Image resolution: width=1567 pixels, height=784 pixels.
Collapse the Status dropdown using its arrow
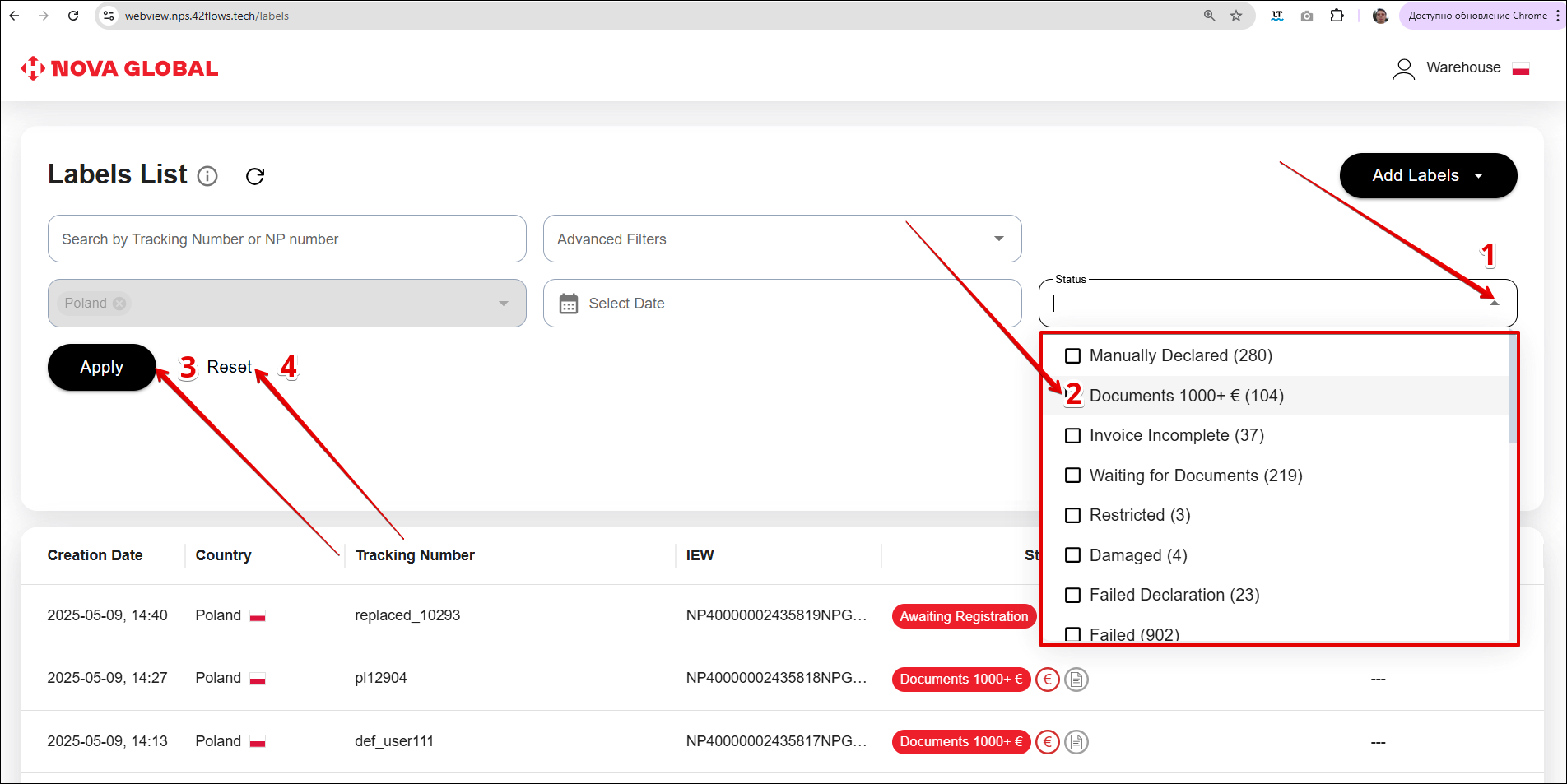click(1494, 304)
